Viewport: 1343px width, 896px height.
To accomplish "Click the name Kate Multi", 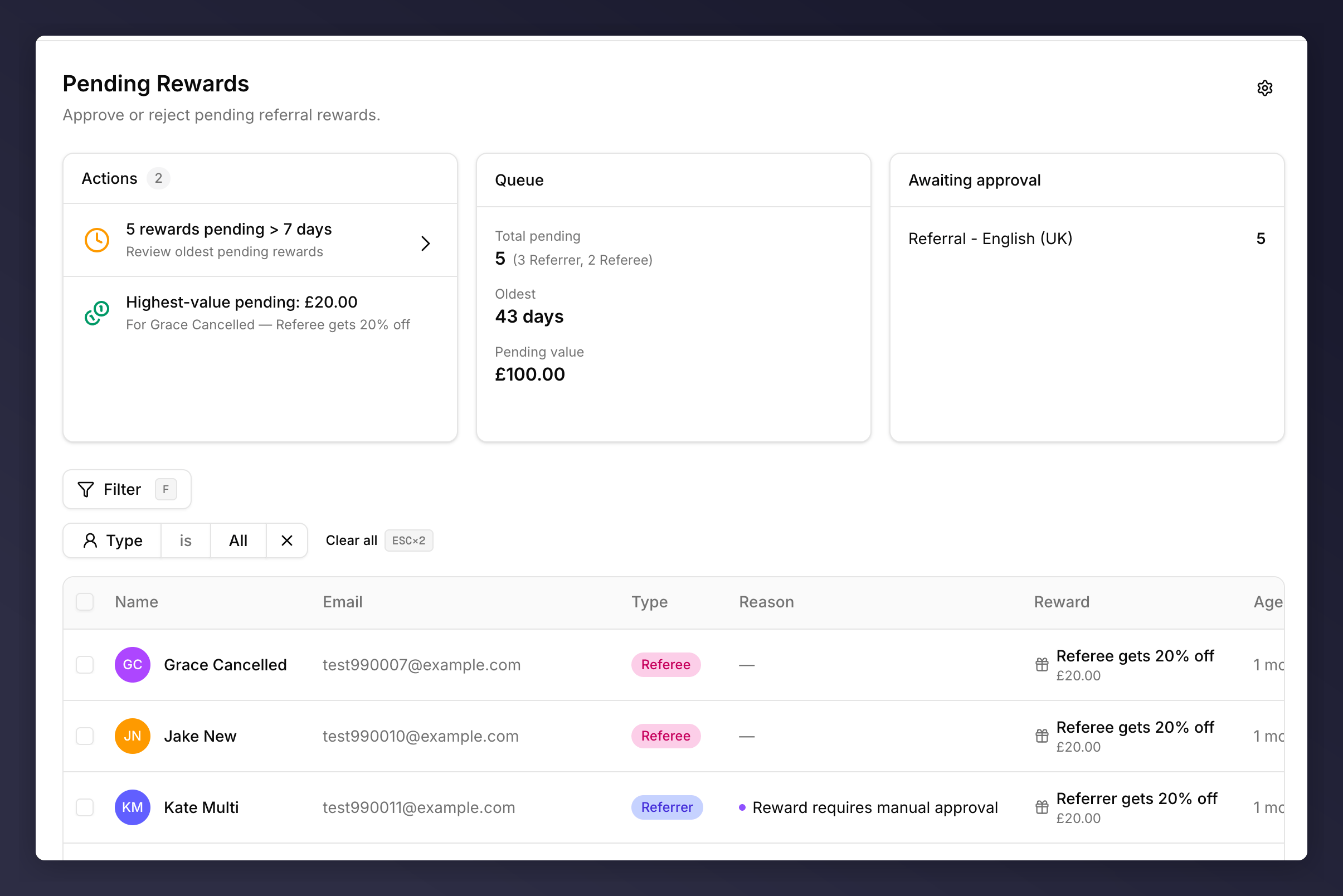I will [x=201, y=807].
